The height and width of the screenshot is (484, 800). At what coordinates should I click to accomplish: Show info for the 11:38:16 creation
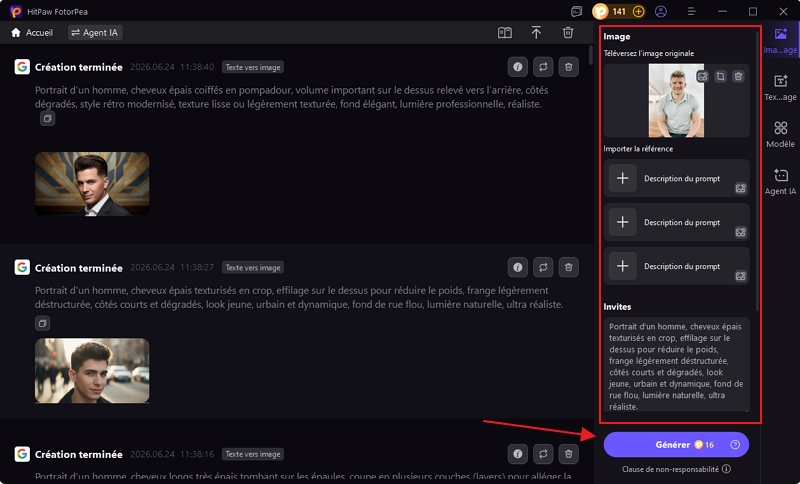click(x=517, y=454)
